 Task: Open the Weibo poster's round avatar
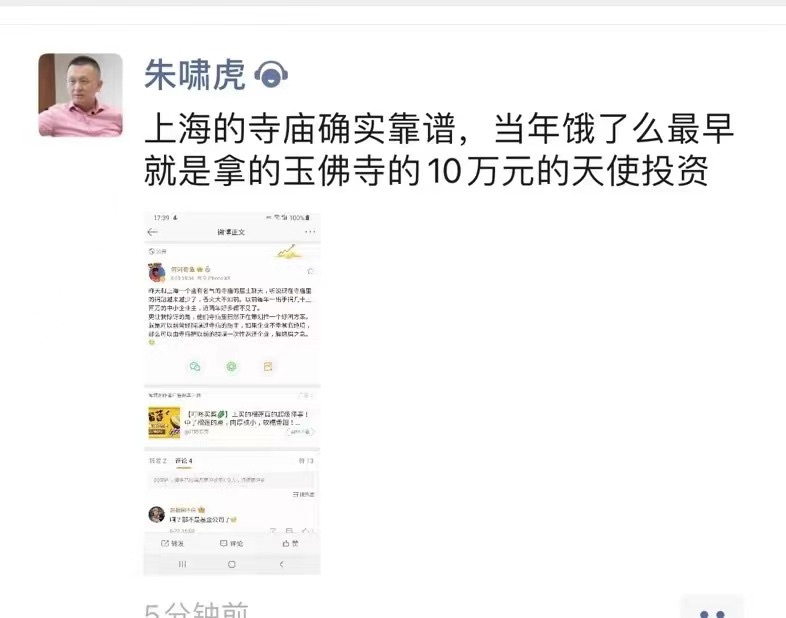coord(157,273)
